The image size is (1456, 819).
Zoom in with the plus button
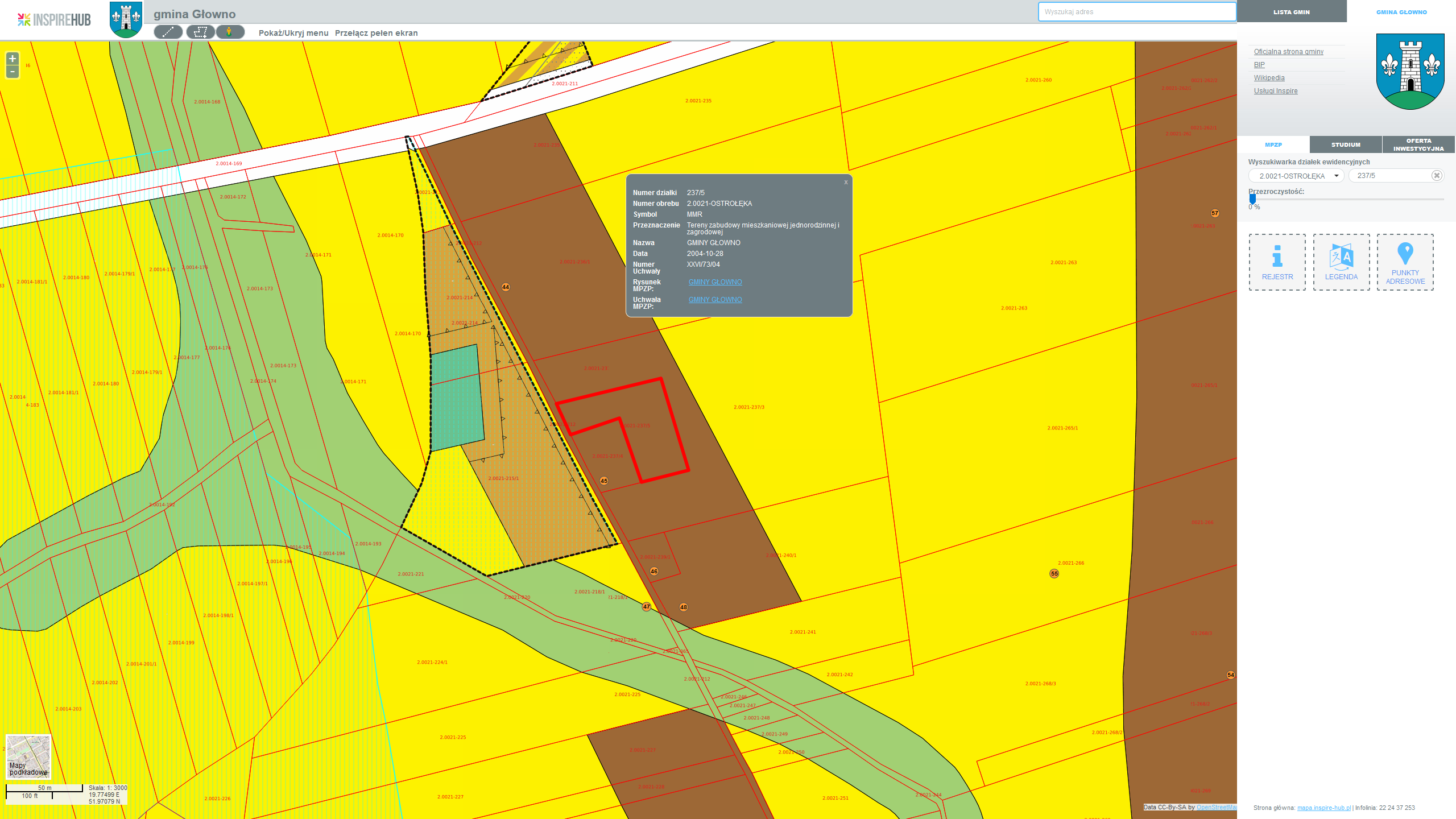13,59
